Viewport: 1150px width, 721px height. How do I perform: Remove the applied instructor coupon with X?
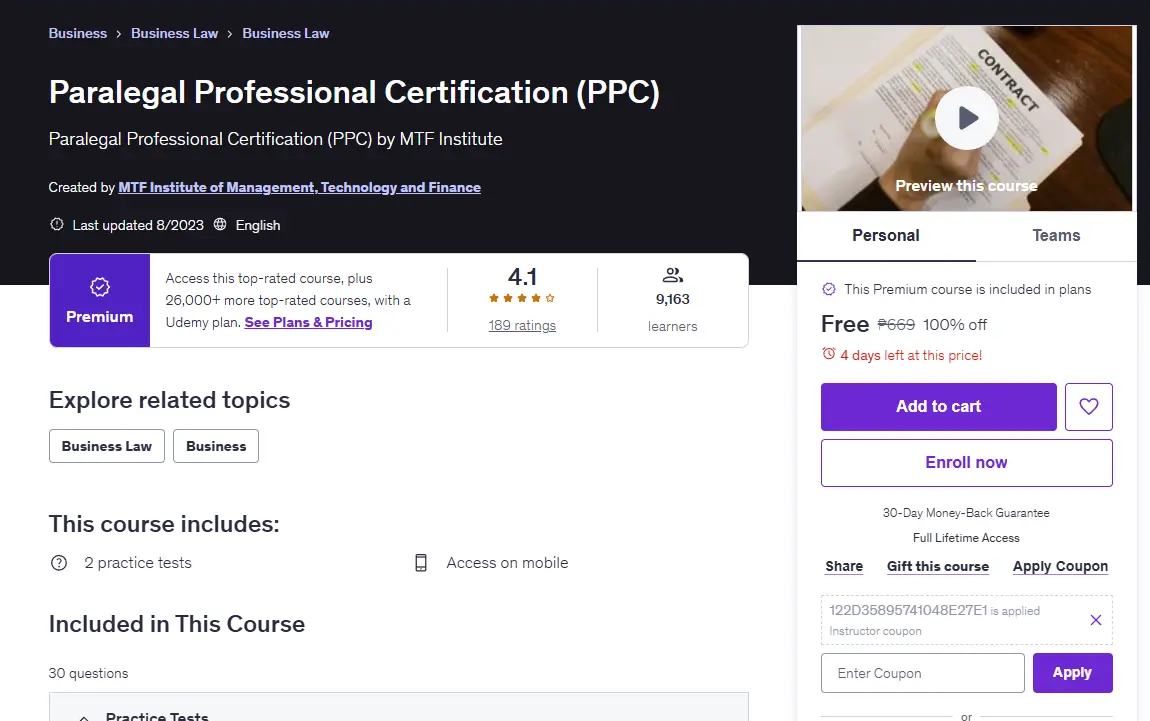tap(1096, 620)
